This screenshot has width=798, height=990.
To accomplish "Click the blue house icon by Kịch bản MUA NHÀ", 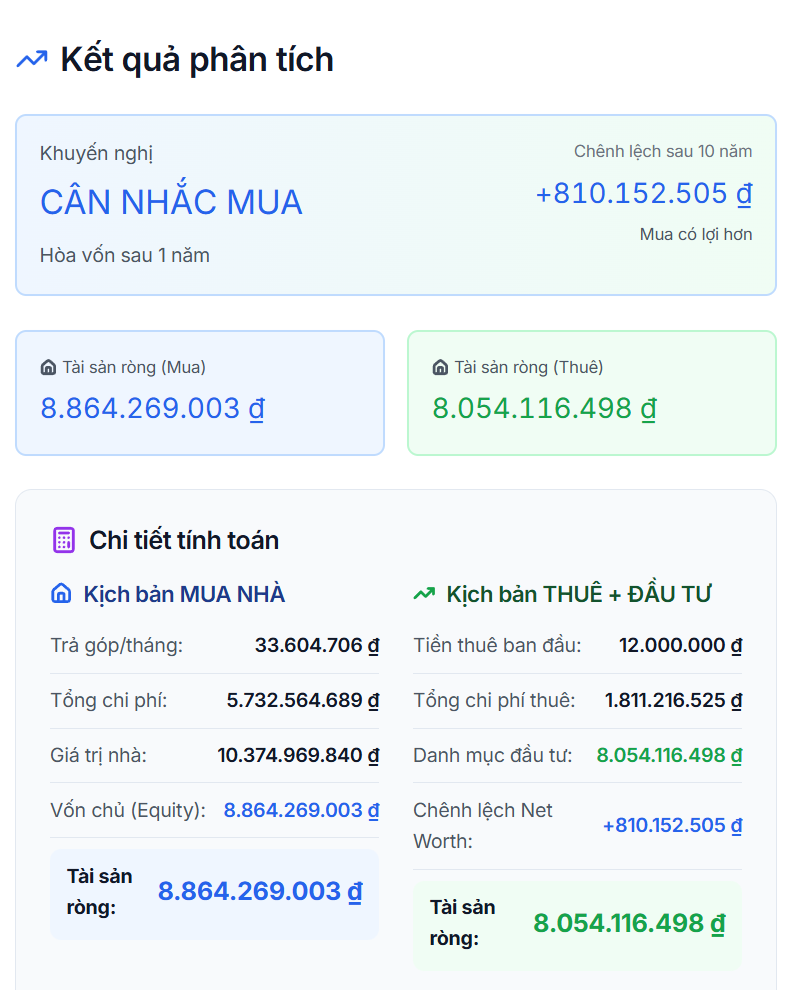I will point(61,593).
